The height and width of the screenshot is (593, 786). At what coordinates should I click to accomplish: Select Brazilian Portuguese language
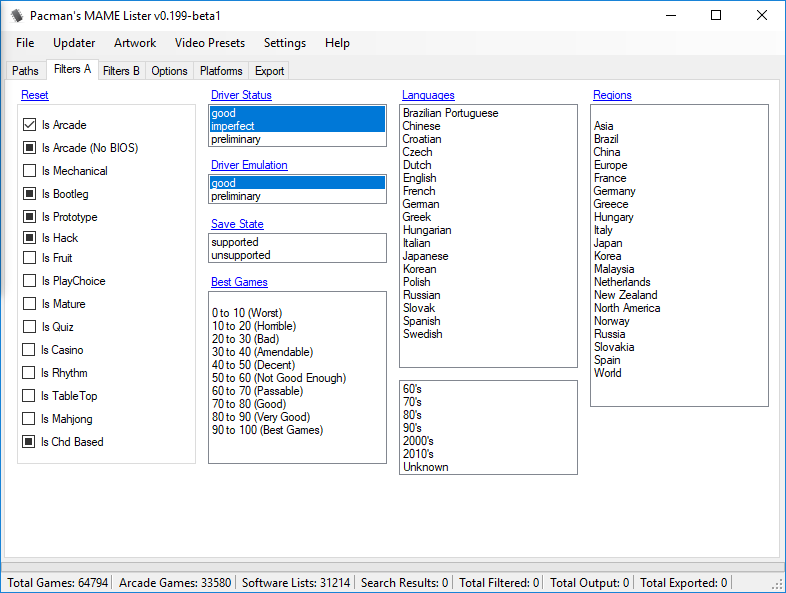(488, 113)
